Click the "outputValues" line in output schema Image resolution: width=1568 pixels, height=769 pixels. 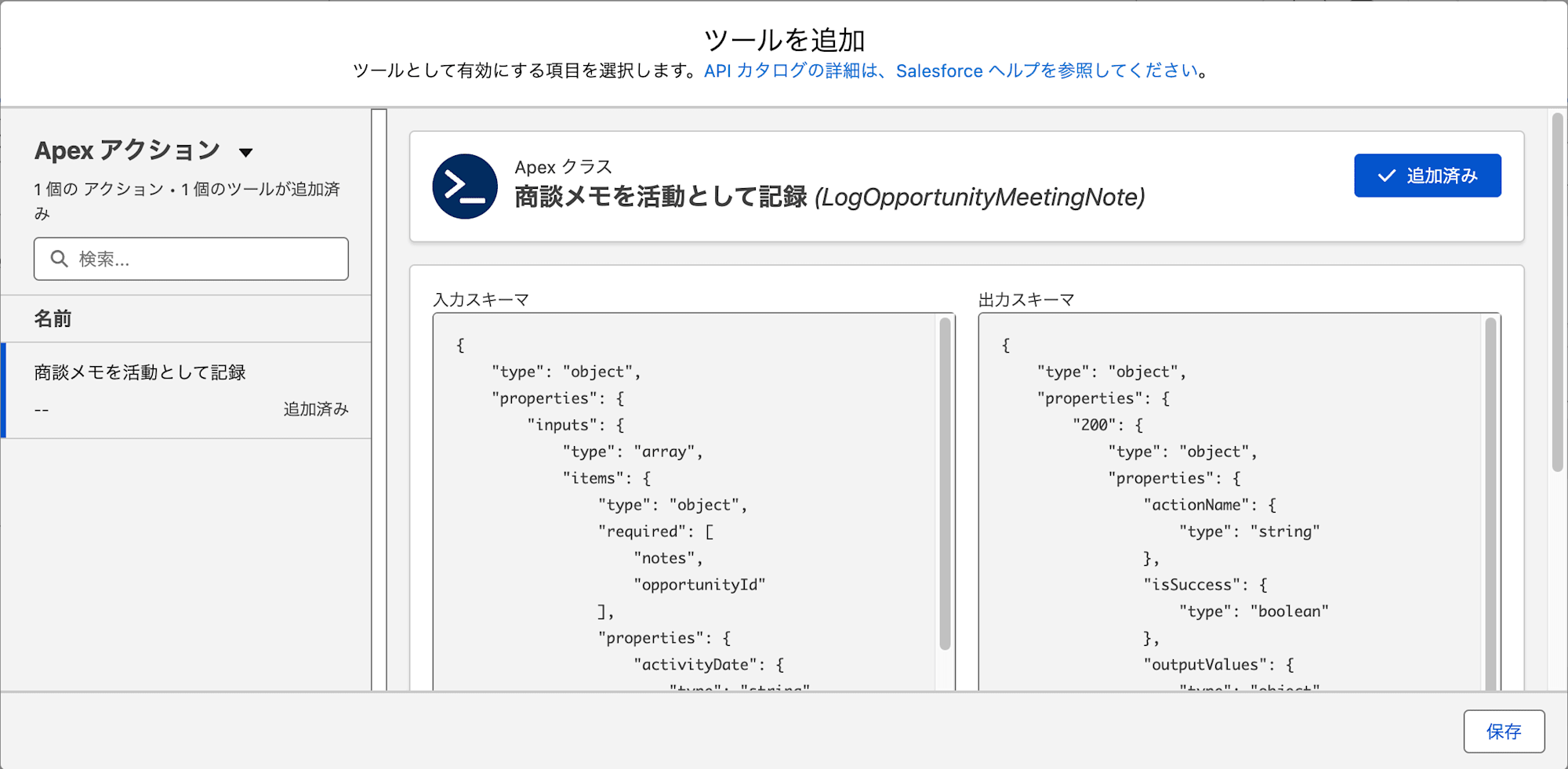pyautogui.click(x=1218, y=665)
